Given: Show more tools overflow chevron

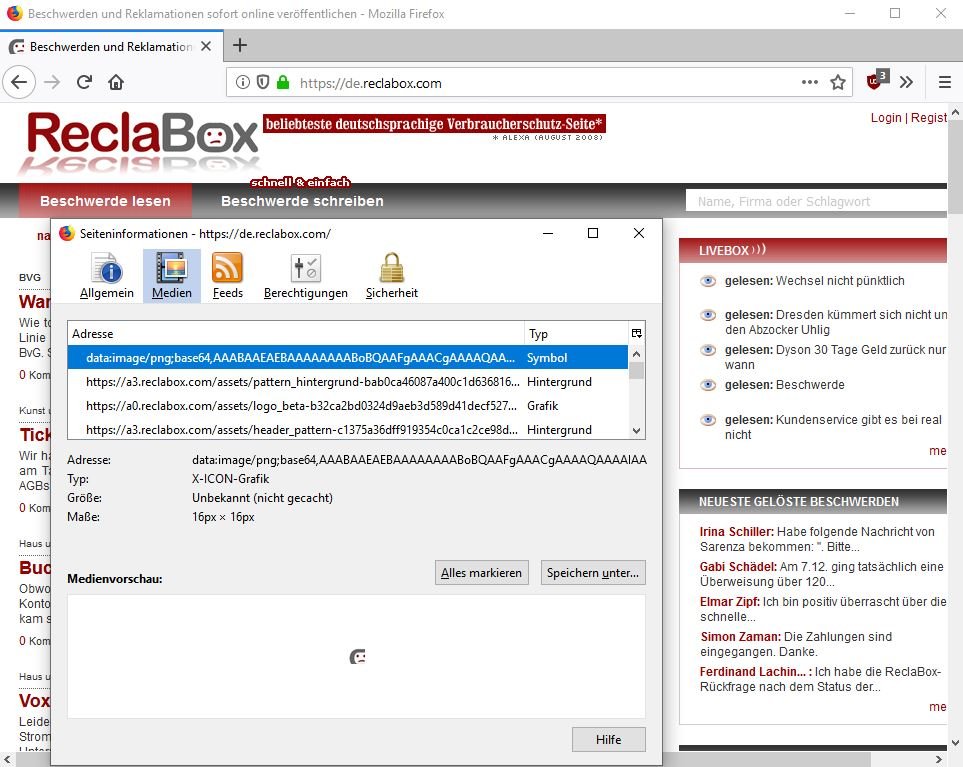Looking at the screenshot, I should coord(906,82).
